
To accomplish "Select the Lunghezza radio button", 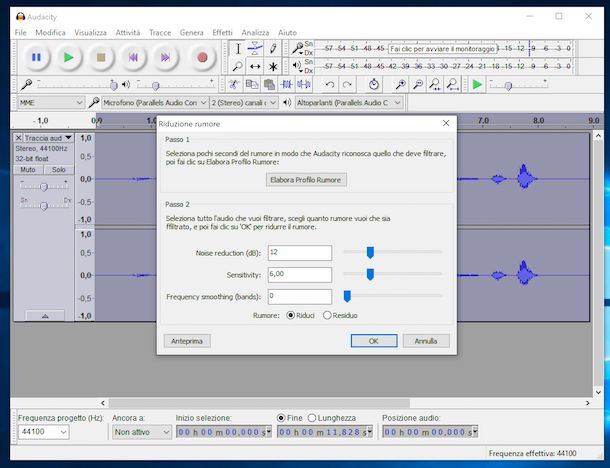I will [312, 418].
